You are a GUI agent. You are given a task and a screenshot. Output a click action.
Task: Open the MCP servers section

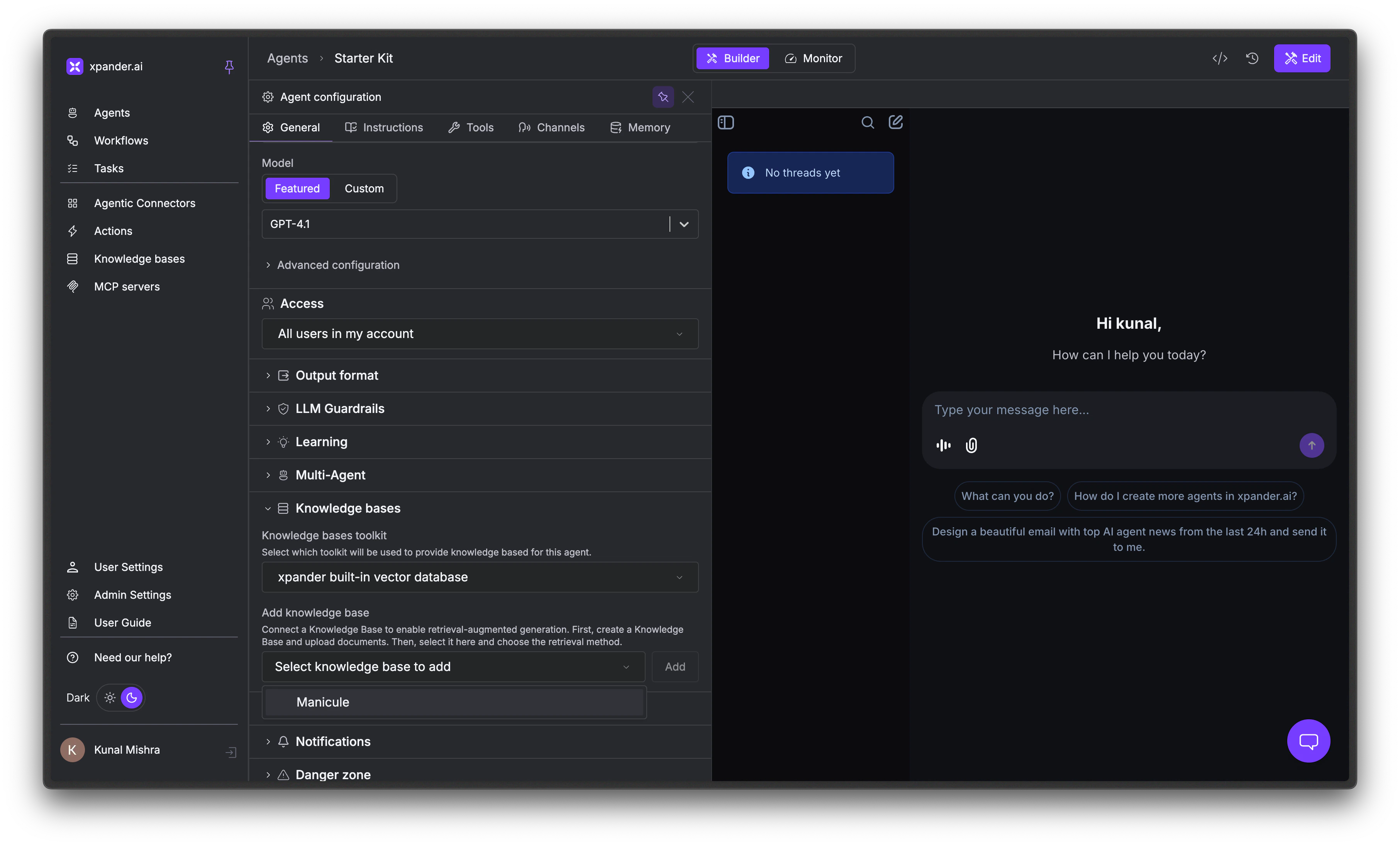pyautogui.click(x=126, y=287)
